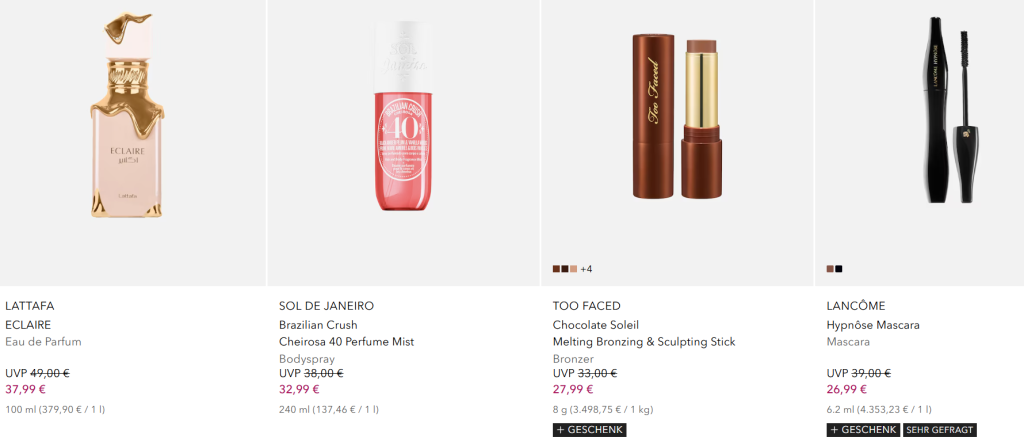Click the 'SEHR GEFRAGT' badge on Lancôme
Image resolution: width=1024 pixels, height=441 pixels.
[940, 430]
